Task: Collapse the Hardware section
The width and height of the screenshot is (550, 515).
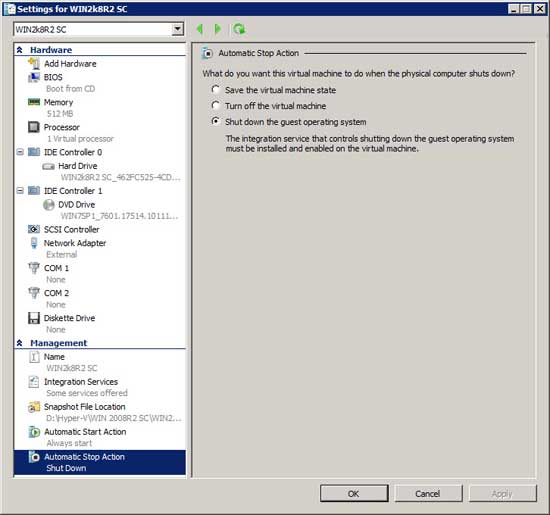Action: 20,50
